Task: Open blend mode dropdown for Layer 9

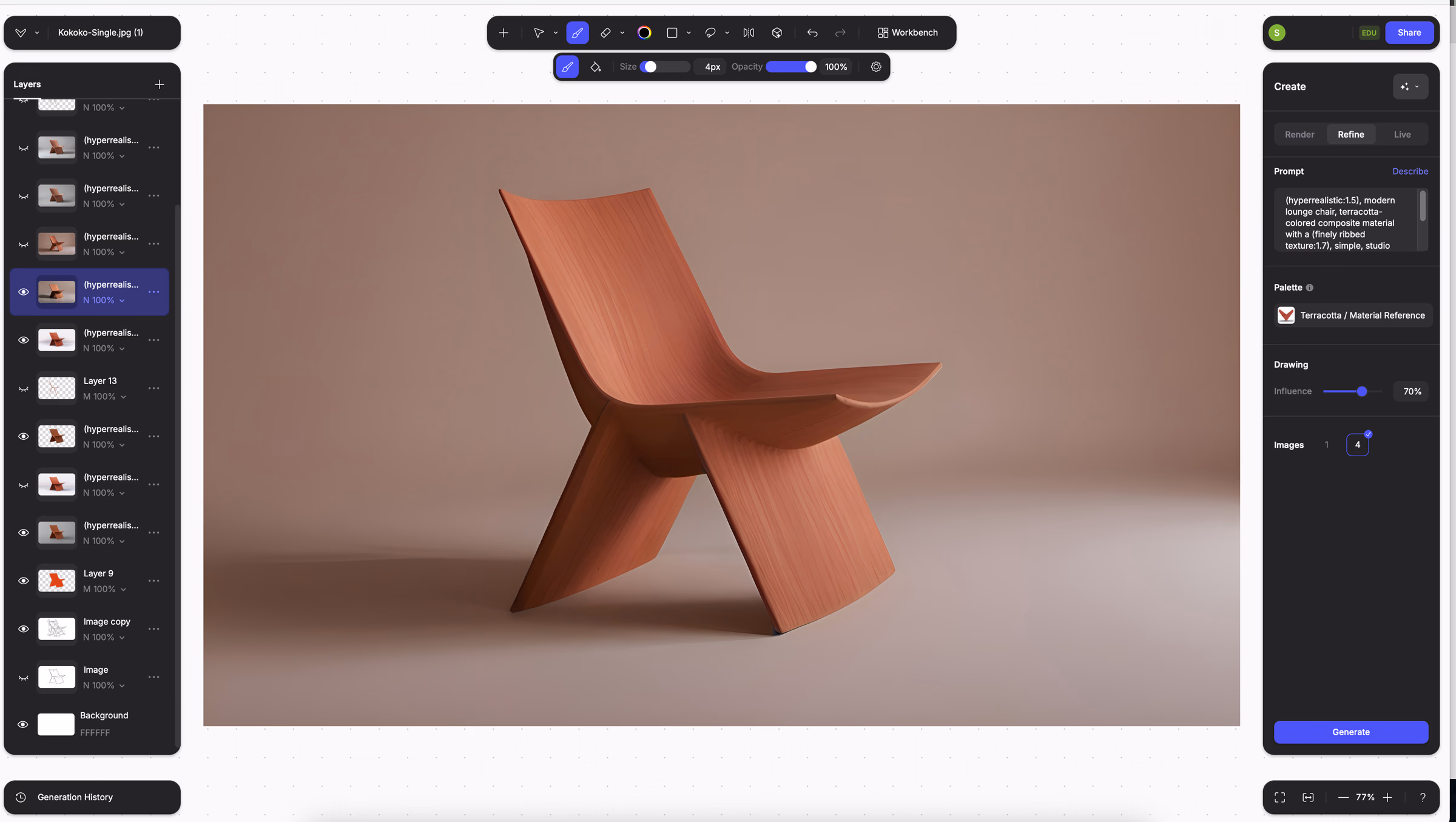Action: click(123, 589)
